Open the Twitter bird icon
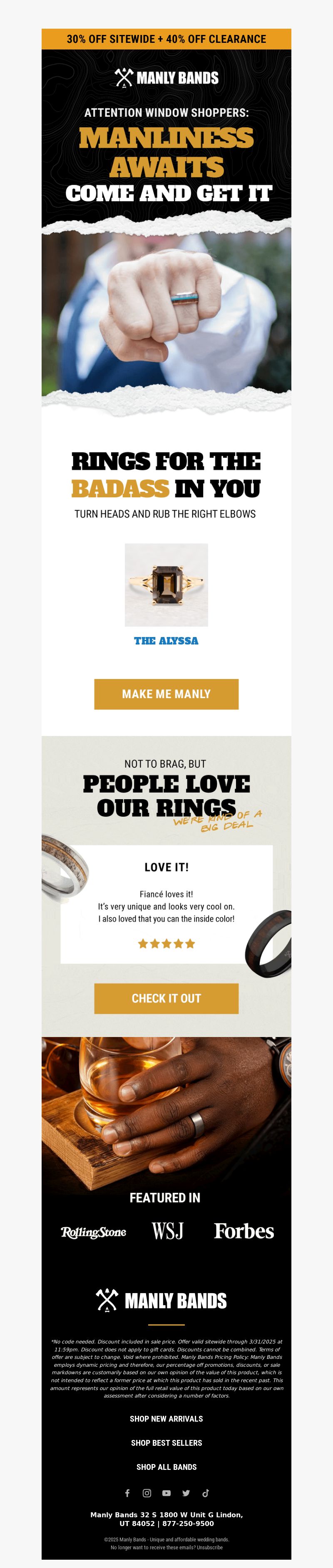The height and width of the screenshot is (1568, 333). coord(186,1492)
